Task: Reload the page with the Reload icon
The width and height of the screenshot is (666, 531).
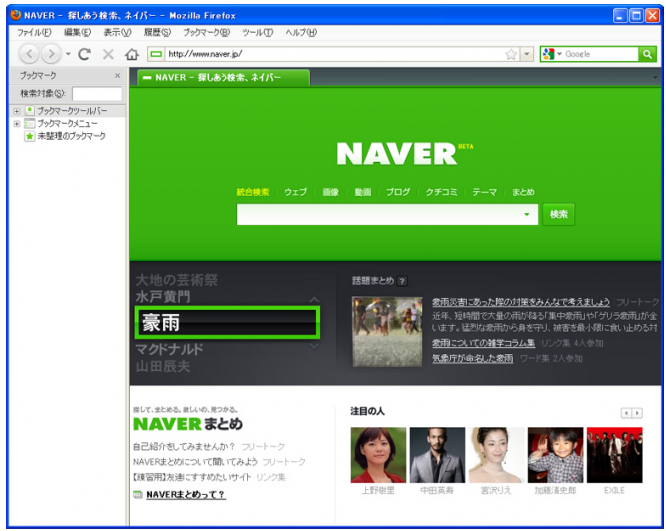Action: pos(85,54)
